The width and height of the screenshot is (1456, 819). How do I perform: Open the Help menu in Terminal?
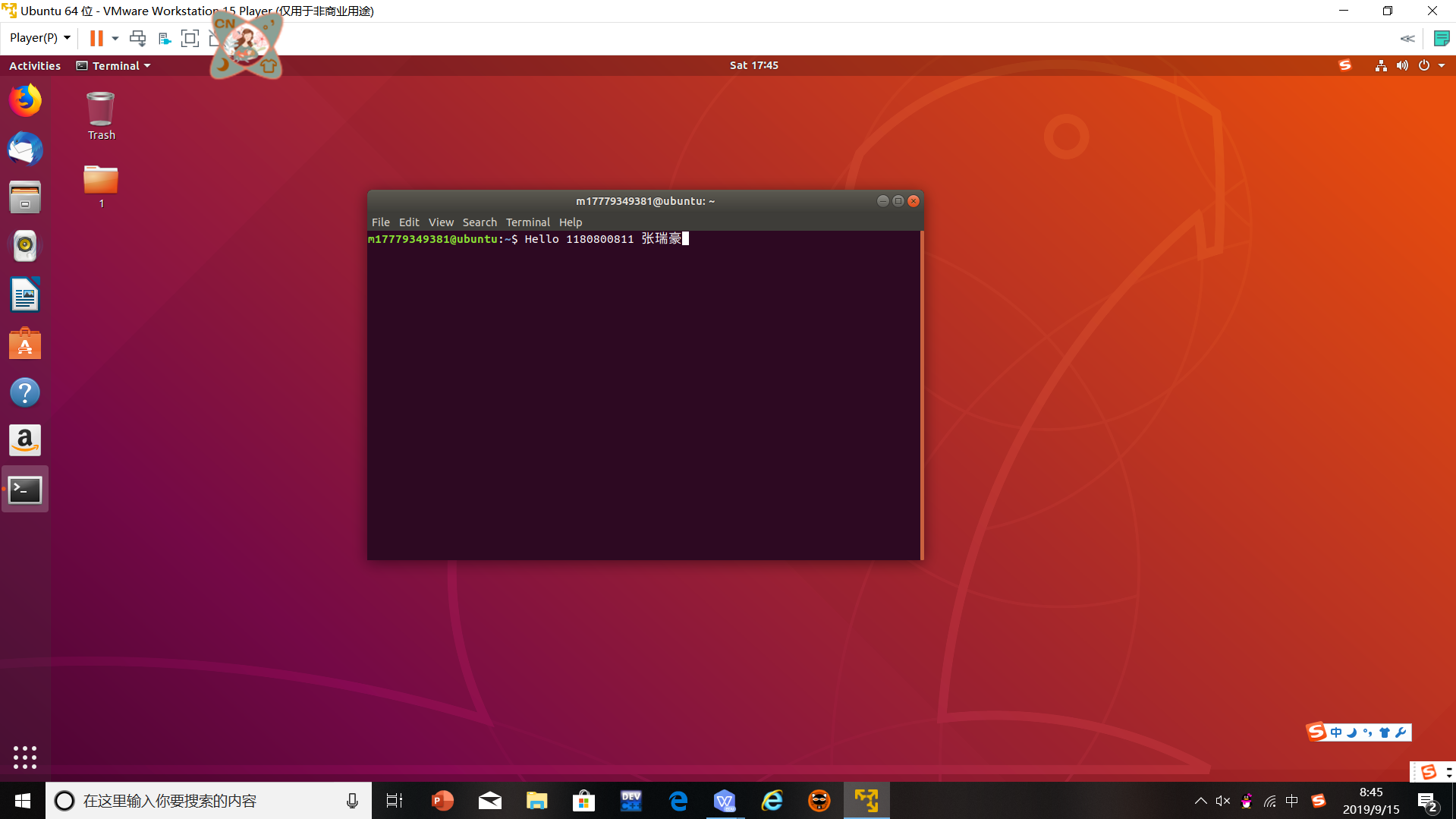tap(571, 222)
